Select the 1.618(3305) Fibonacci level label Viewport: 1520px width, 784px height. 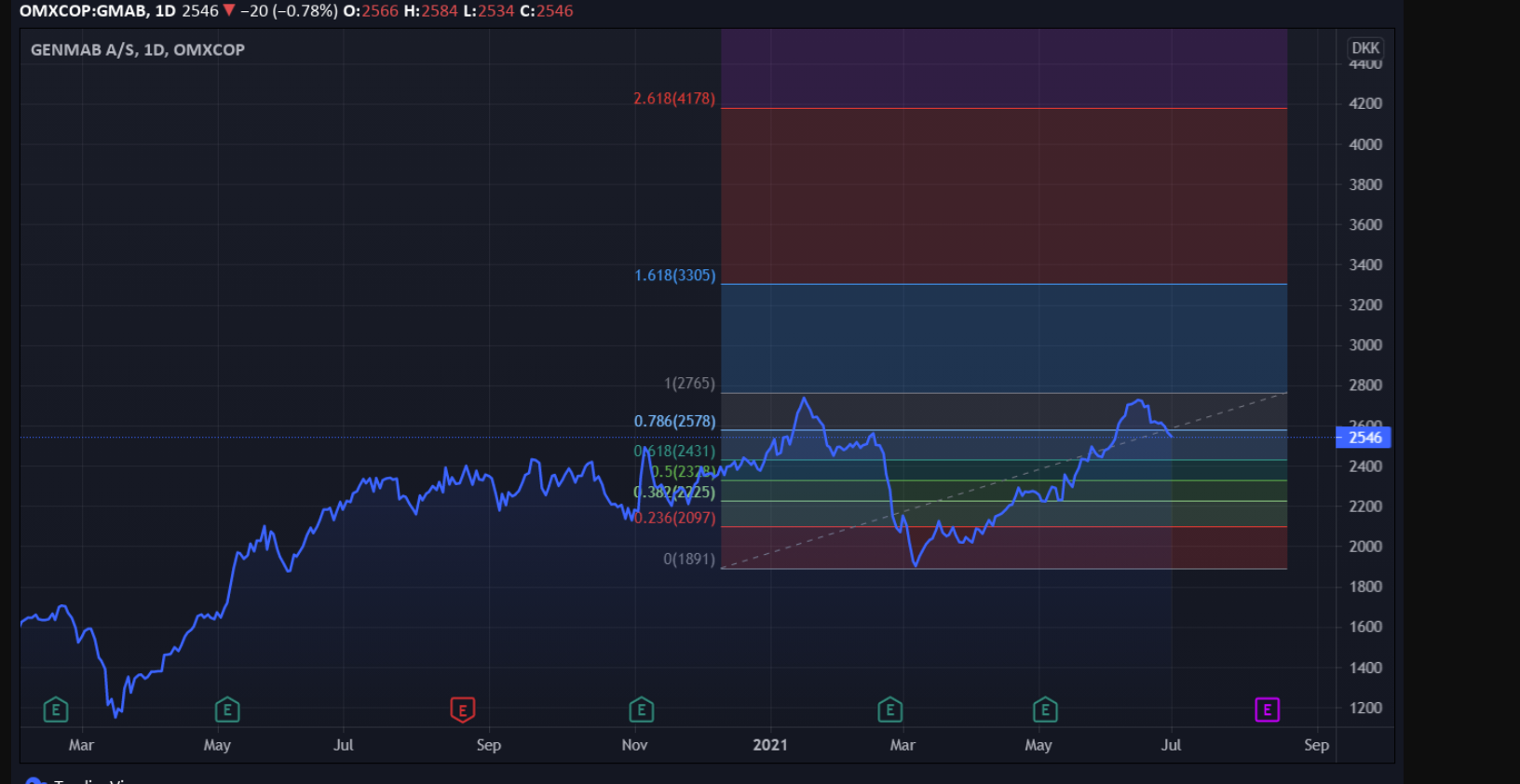675,276
